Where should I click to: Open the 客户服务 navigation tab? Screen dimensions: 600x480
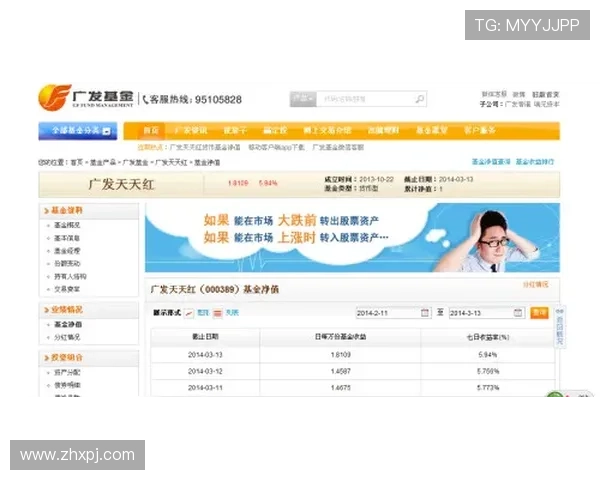(x=479, y=131)
